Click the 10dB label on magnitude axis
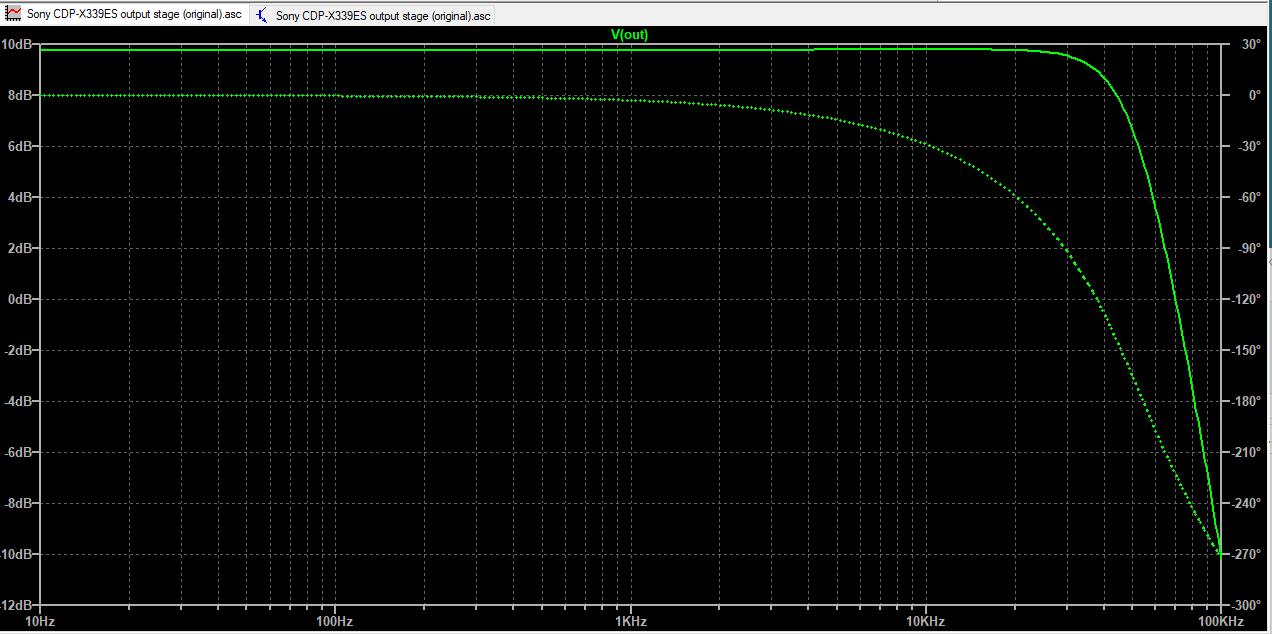 click(16, 44)
